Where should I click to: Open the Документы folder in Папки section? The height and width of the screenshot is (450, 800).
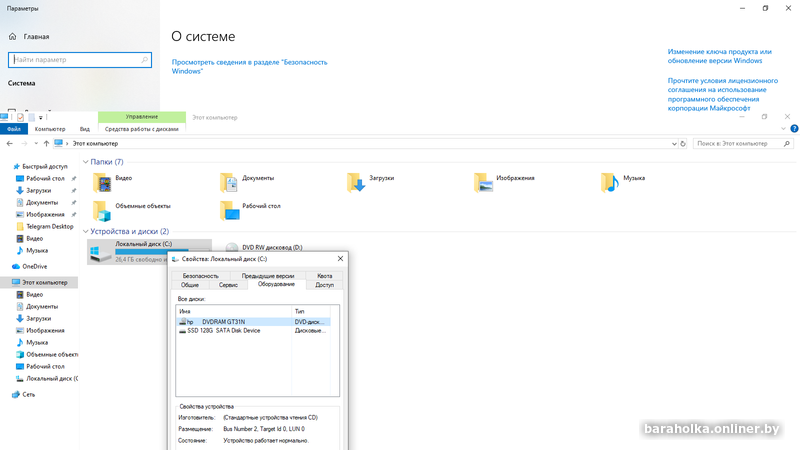click(229, 182)
